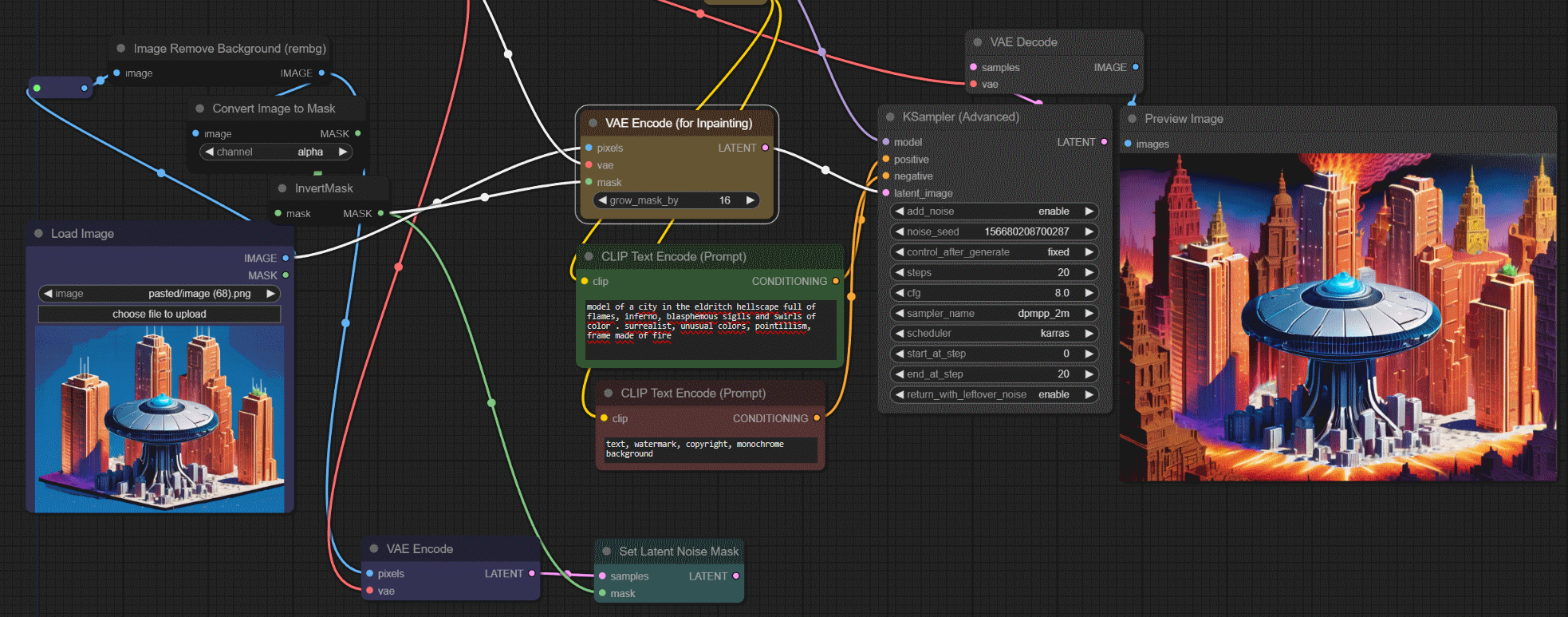Image resolution: width=1568 pixels, height=617 pixels.
Task: Click the cfg 8.0 value field
Action: point(993,293)
